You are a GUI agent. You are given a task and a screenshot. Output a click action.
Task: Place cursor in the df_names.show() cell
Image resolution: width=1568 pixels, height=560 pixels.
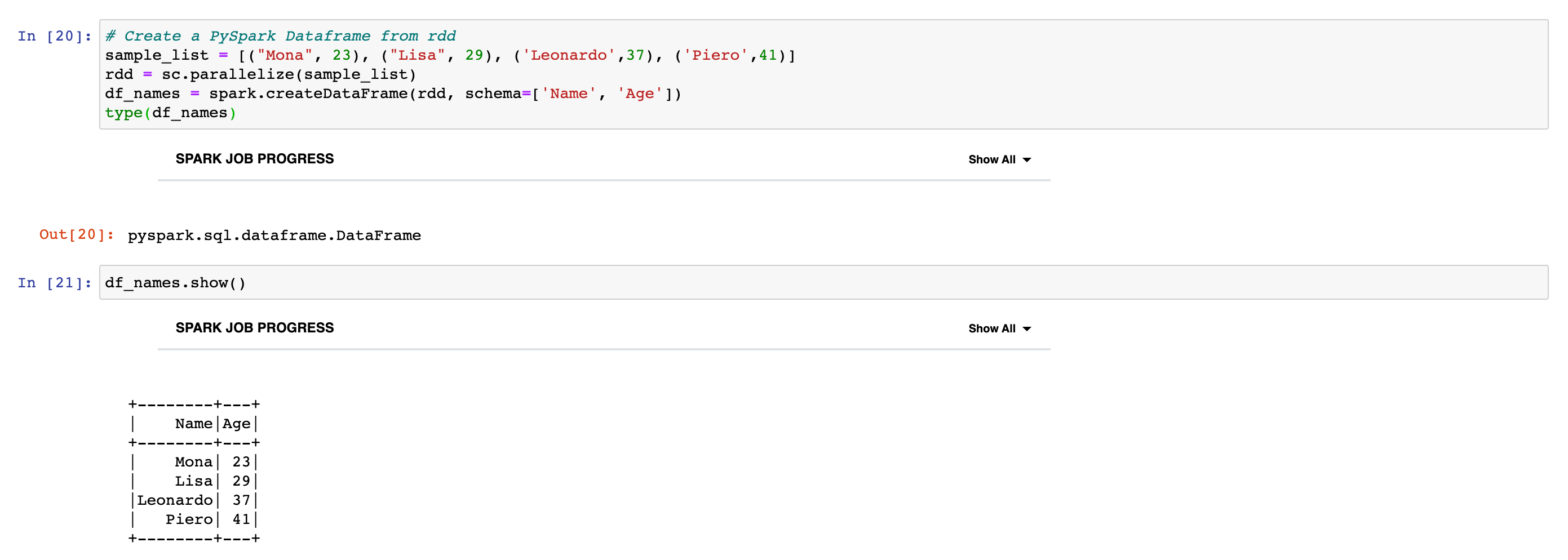[175, 282]
